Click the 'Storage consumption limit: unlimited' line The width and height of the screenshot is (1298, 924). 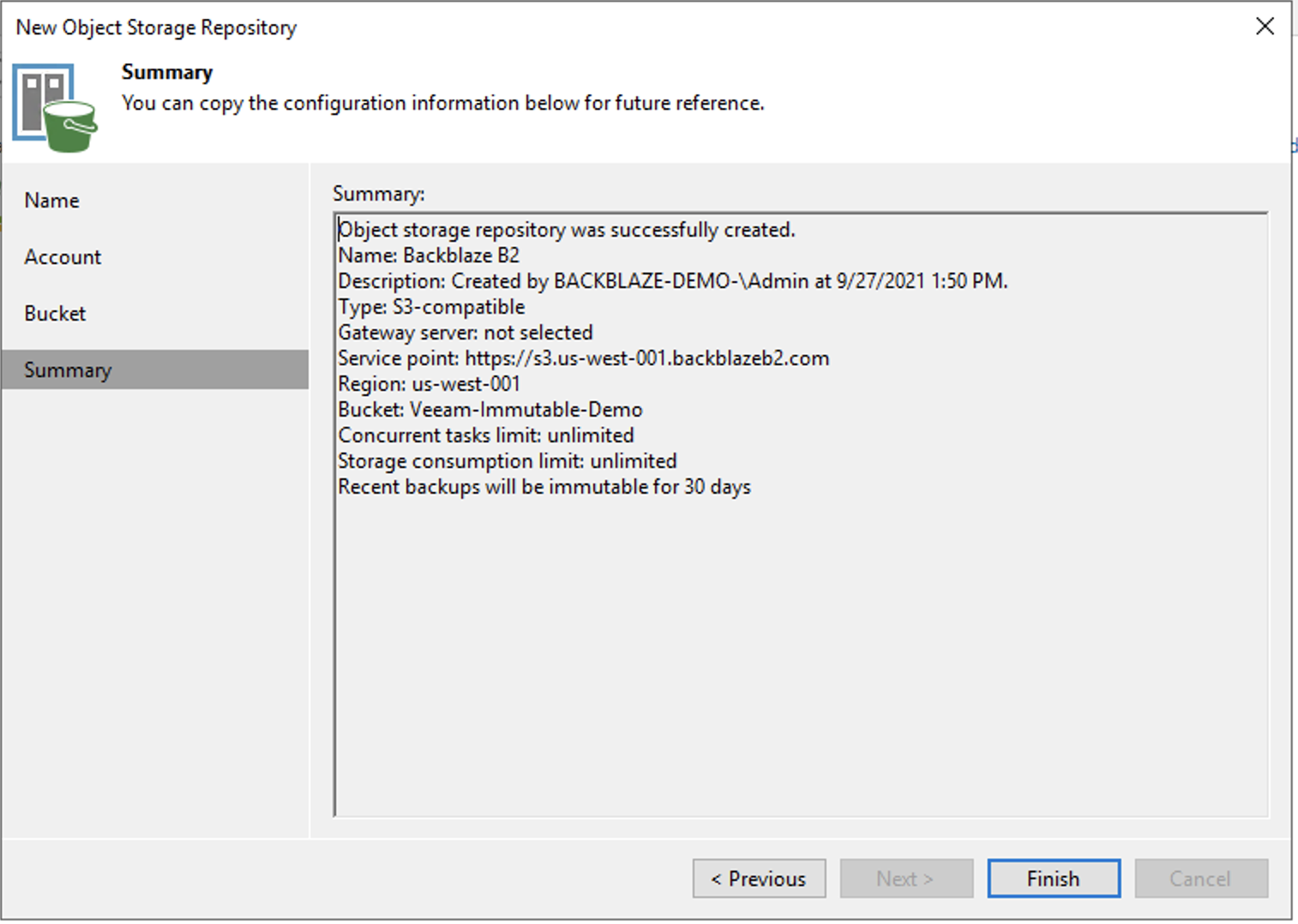(508, 461)
